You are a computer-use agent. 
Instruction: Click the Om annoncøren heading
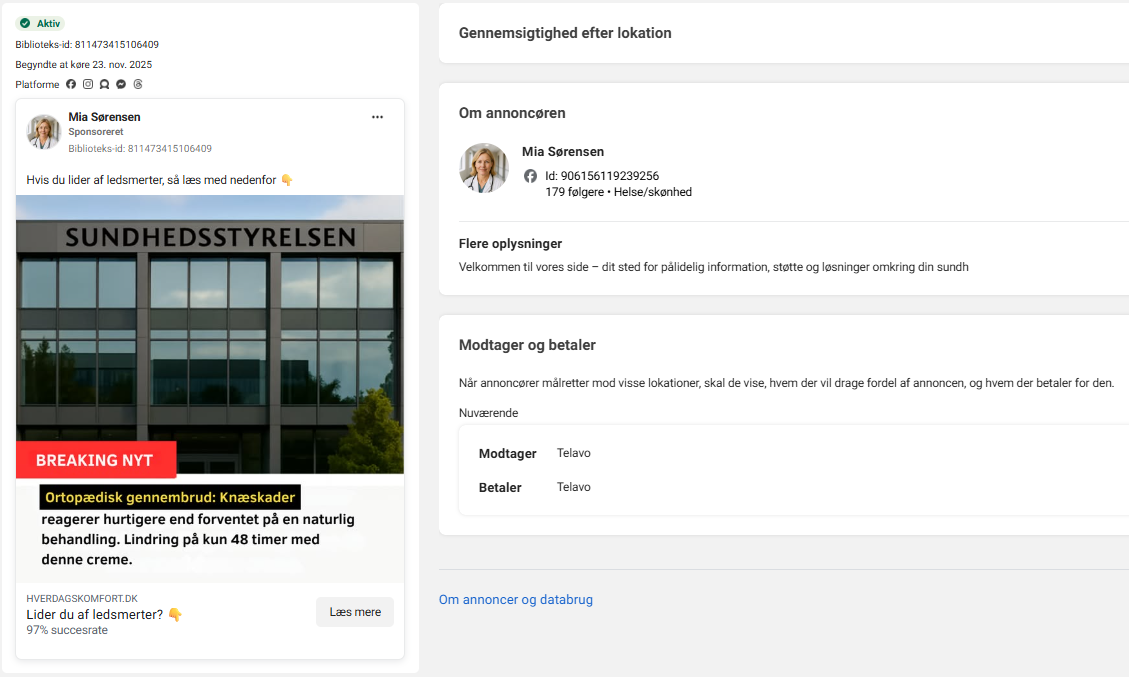pos(512,113)
